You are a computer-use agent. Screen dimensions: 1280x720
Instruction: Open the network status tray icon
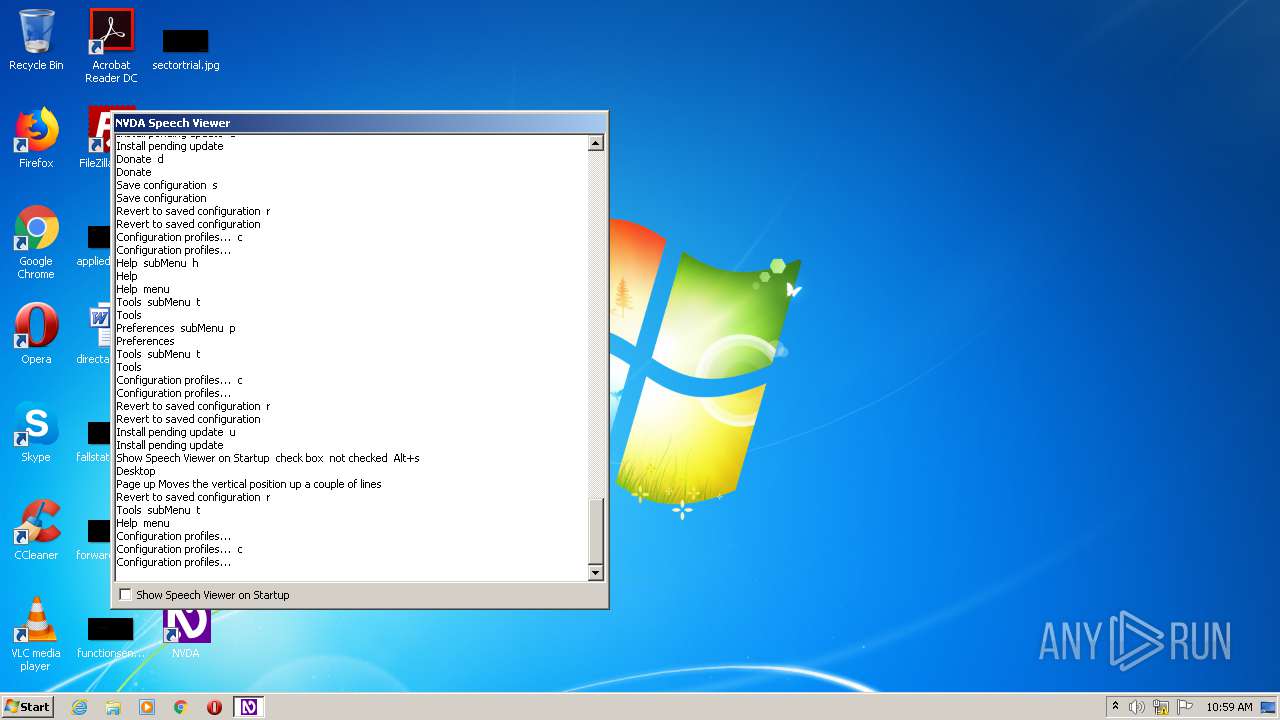1161,707
